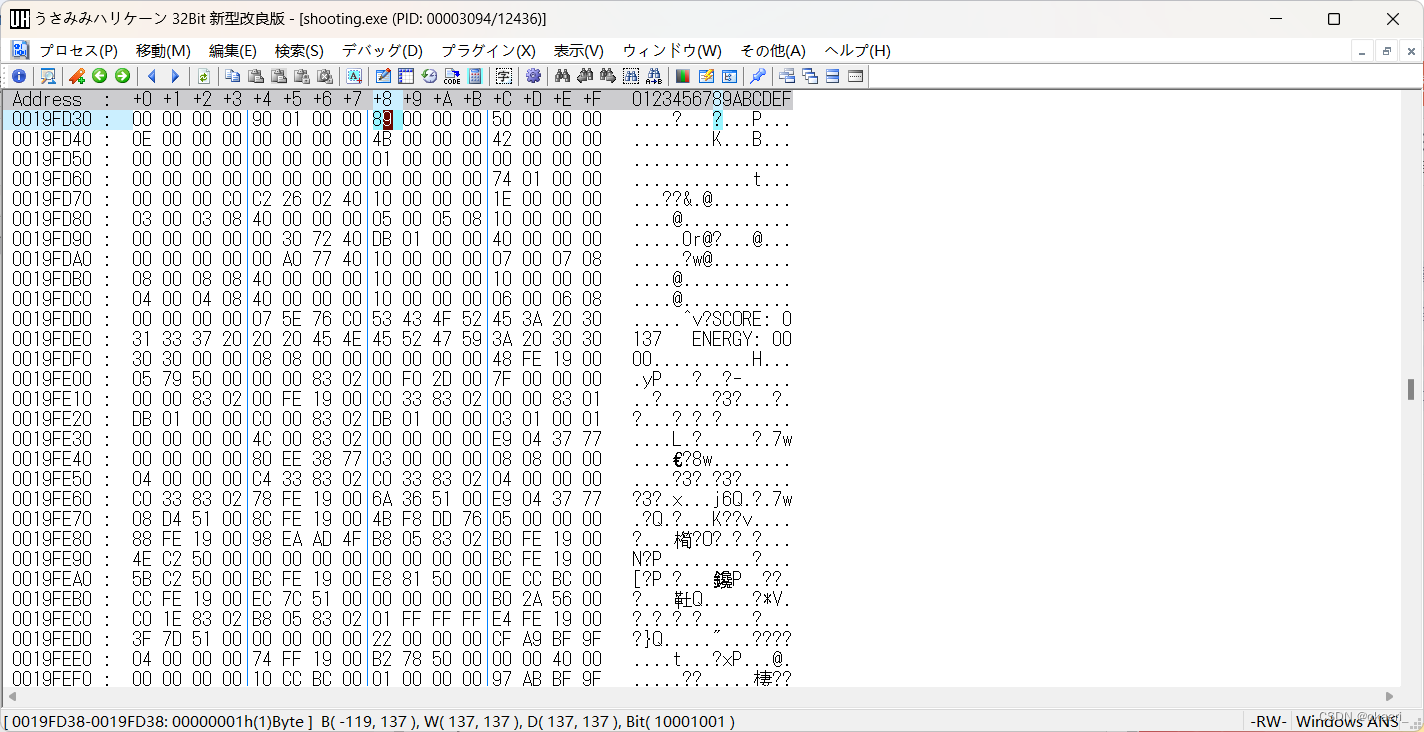The image size is (1424, 732).
Task: Click the horizontal scrollbar right arrow
Action: tap(1389, 696)
